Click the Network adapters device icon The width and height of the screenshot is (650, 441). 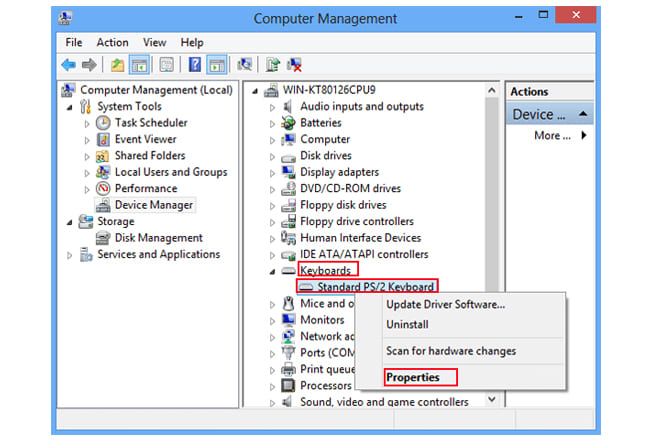pyautogui.click(x=288, y=336)
